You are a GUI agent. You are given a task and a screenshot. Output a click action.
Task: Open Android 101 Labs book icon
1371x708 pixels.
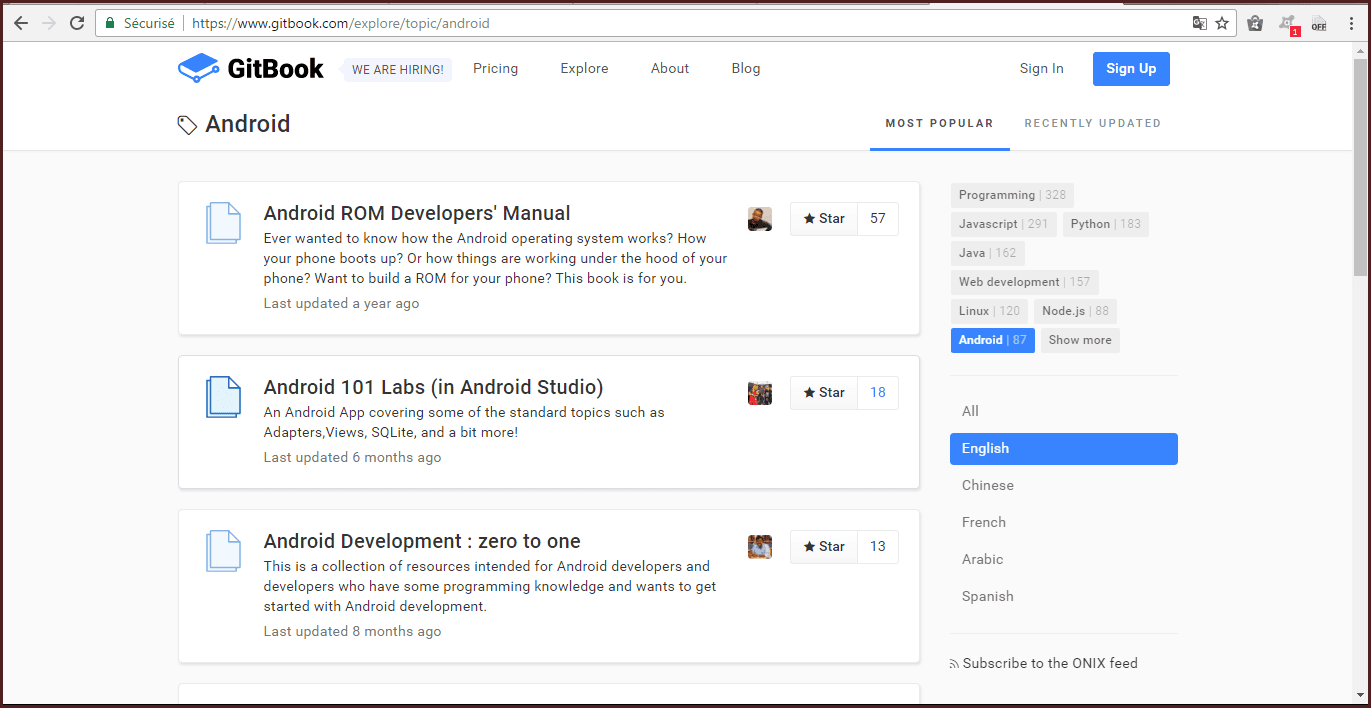pos(223,397)
